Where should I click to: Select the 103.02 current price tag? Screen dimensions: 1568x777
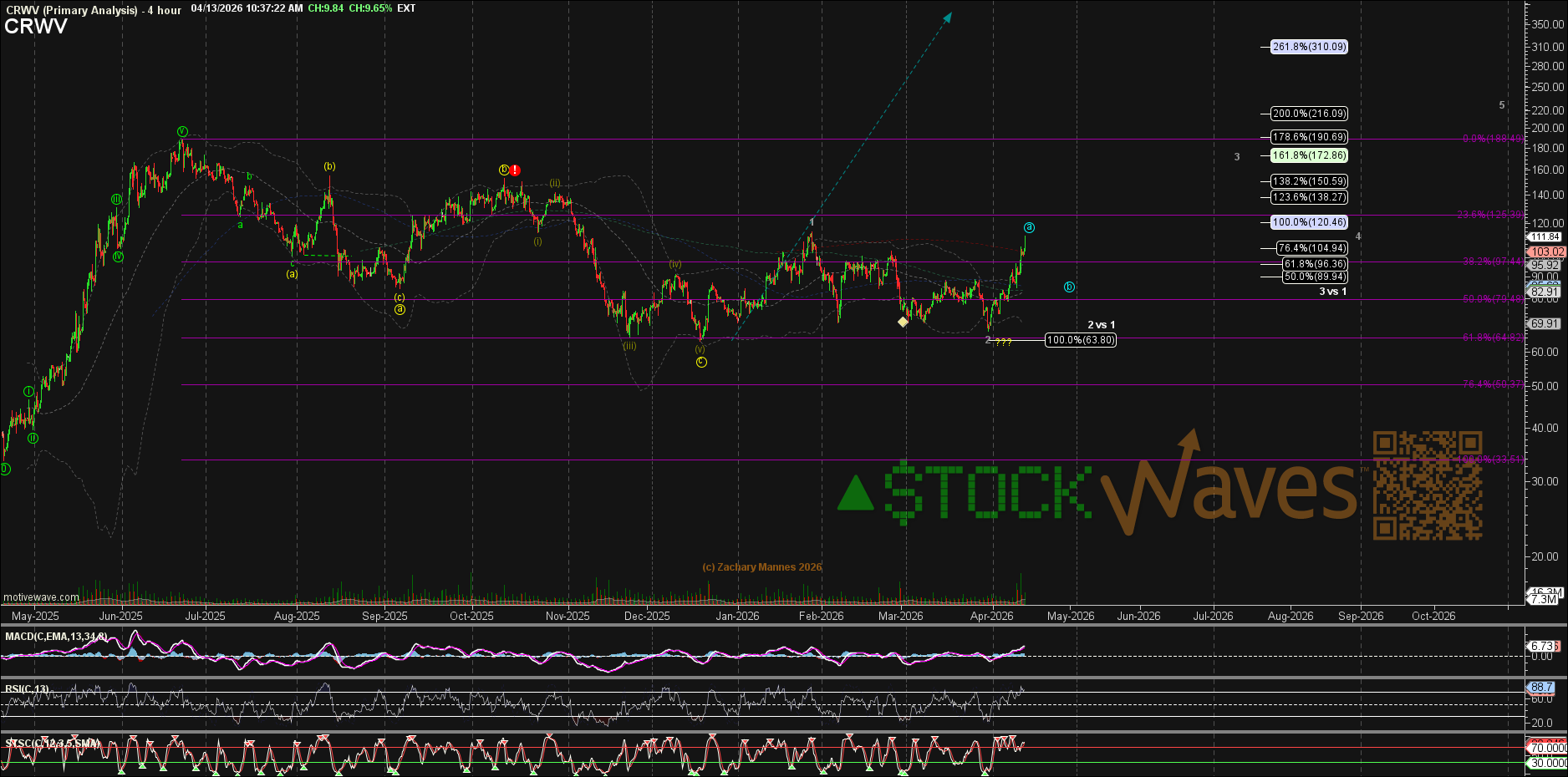[1545, 251]
